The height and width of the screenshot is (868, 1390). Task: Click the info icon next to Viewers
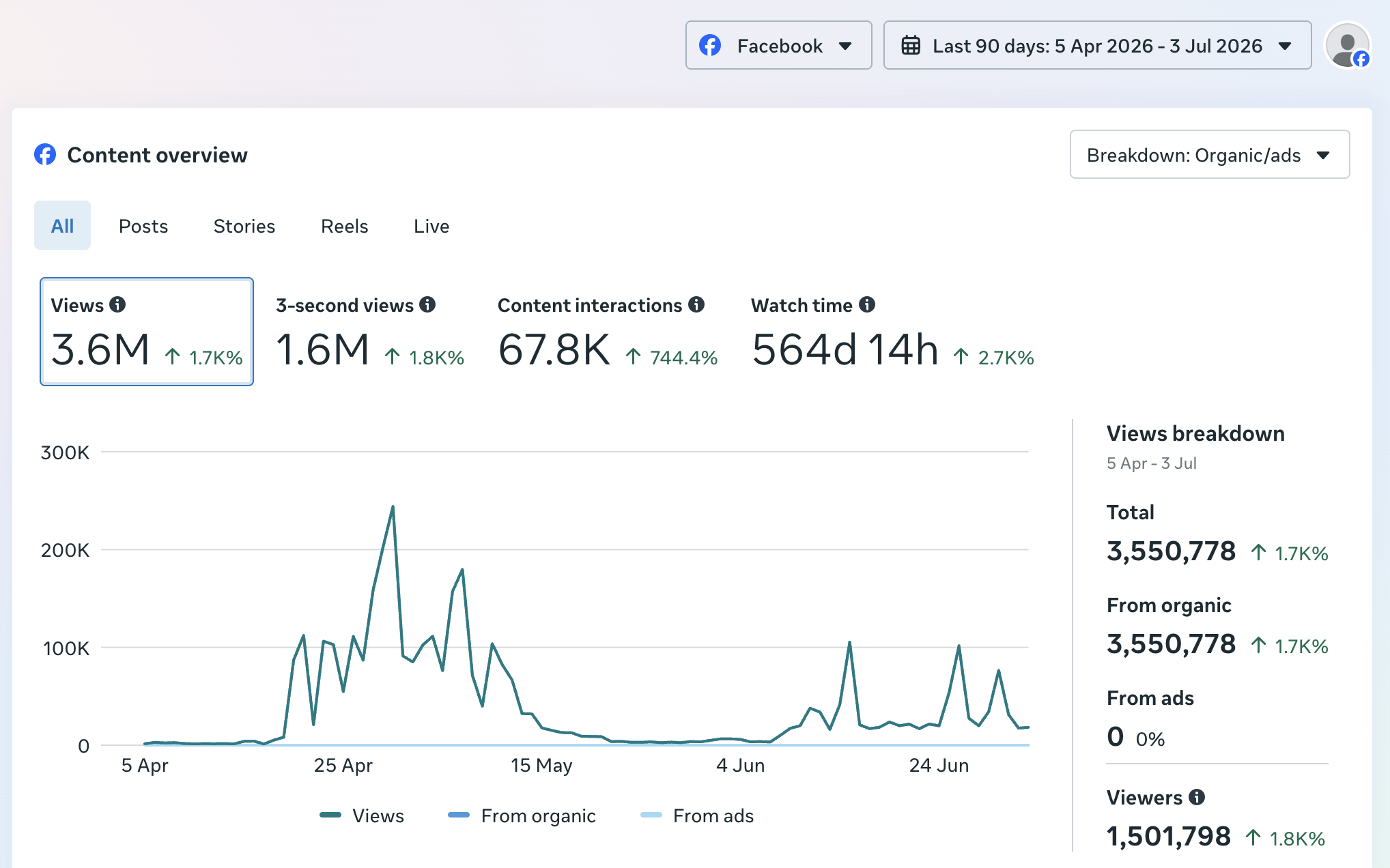(x=1197, y=797)
